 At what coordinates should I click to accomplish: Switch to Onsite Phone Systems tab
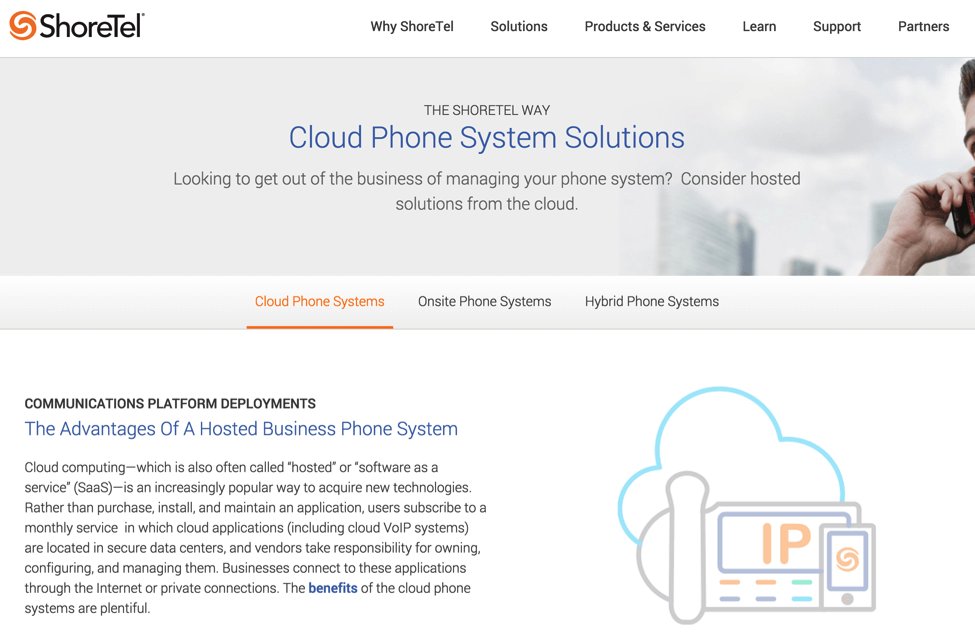pos(484,302)
